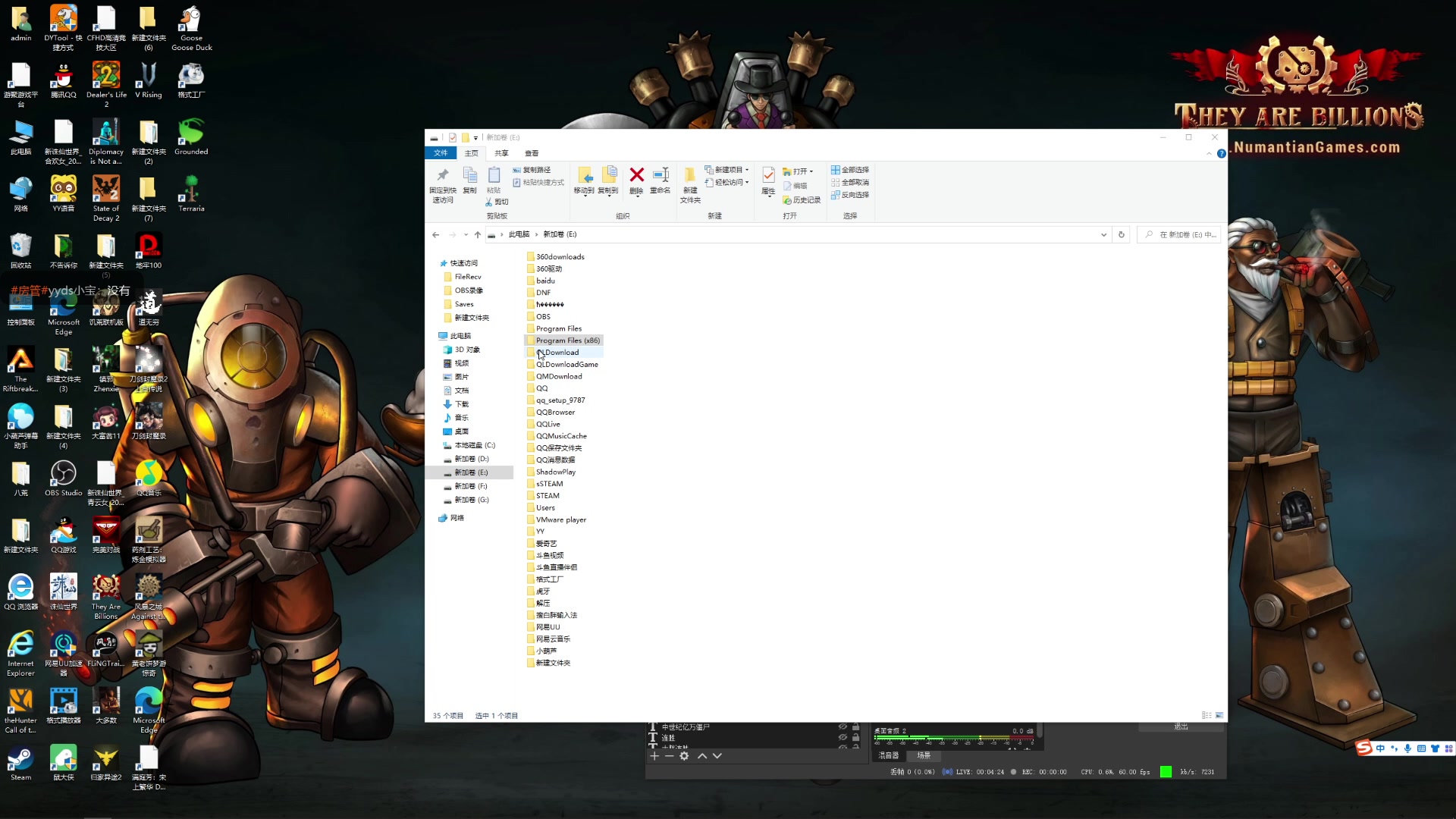Create a New folder (新建文件夹) from the ribbon
Viewport: 1456px width, 819px height.
coord(690,185)
